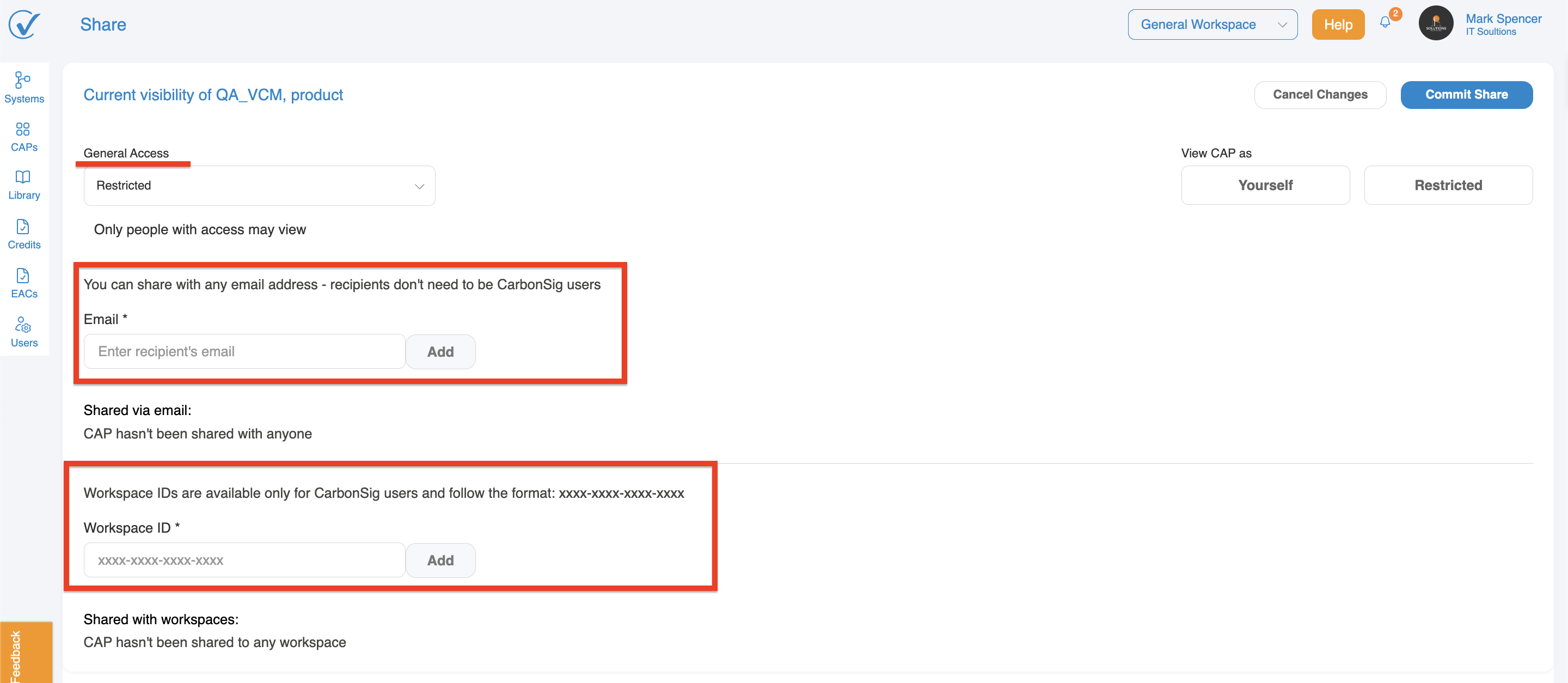Open the General Workspace selector
Viewport: 1568px width, 683px height.
[1212, 25]
